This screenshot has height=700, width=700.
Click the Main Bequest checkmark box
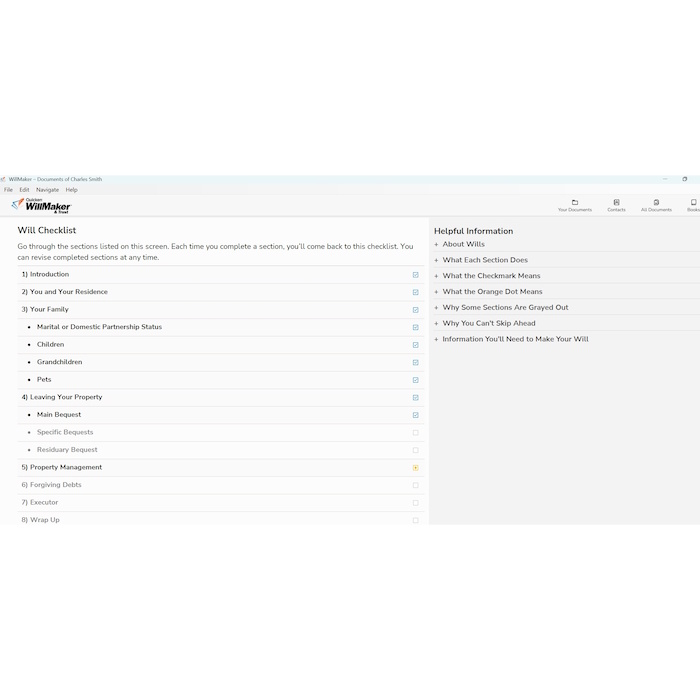pos(415,415)
